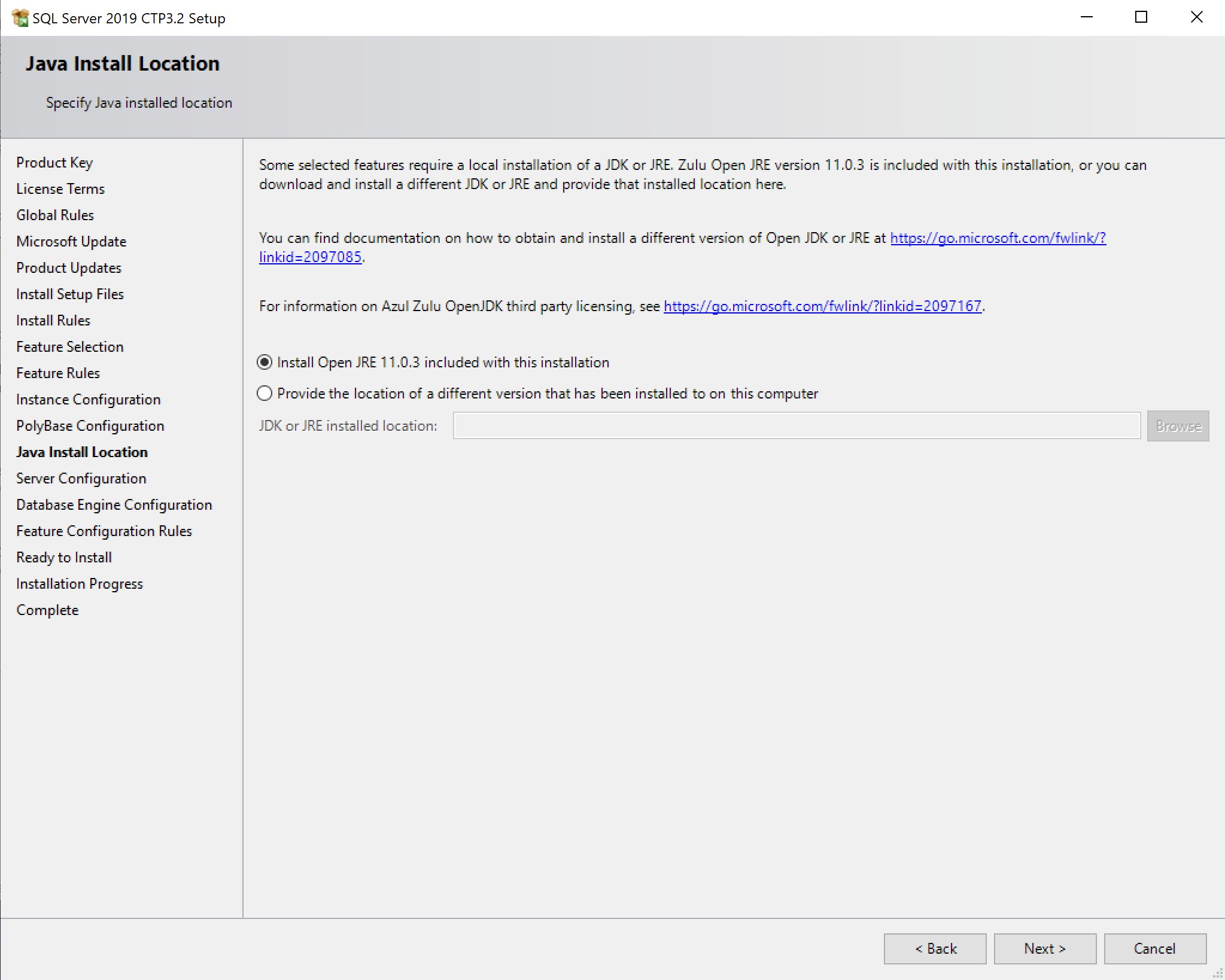
Task: Click the JDK or JRE installed location field
Action: pos(795,425)
